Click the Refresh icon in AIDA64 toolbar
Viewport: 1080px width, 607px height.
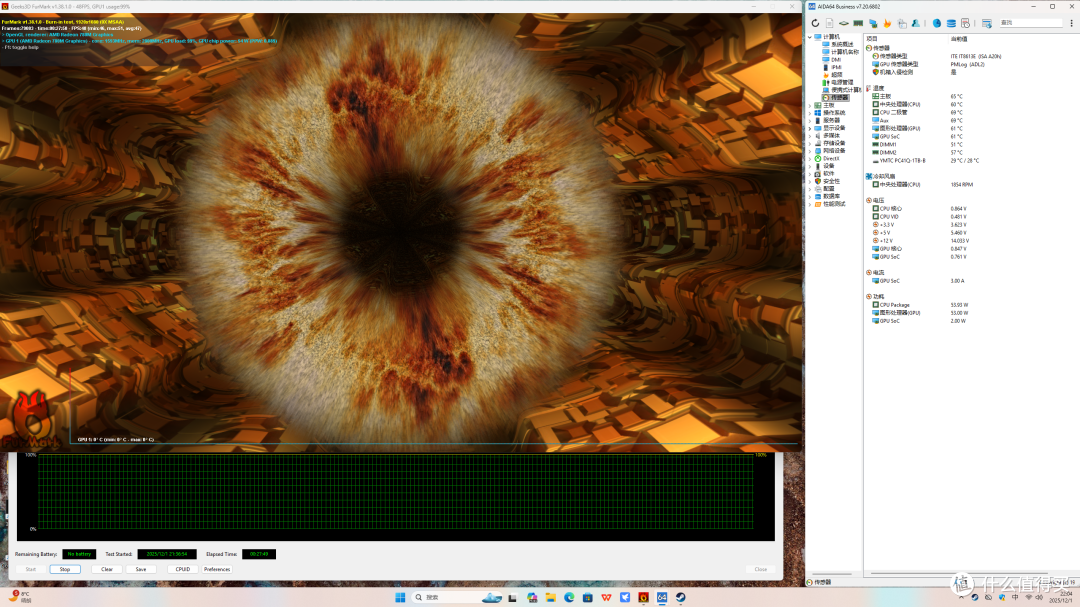click(816, 23)
